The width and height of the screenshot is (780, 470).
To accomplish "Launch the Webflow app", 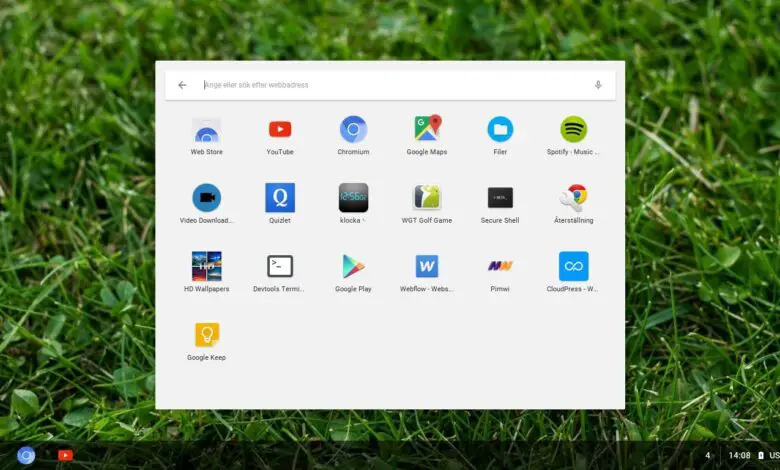I will (427, 266).
